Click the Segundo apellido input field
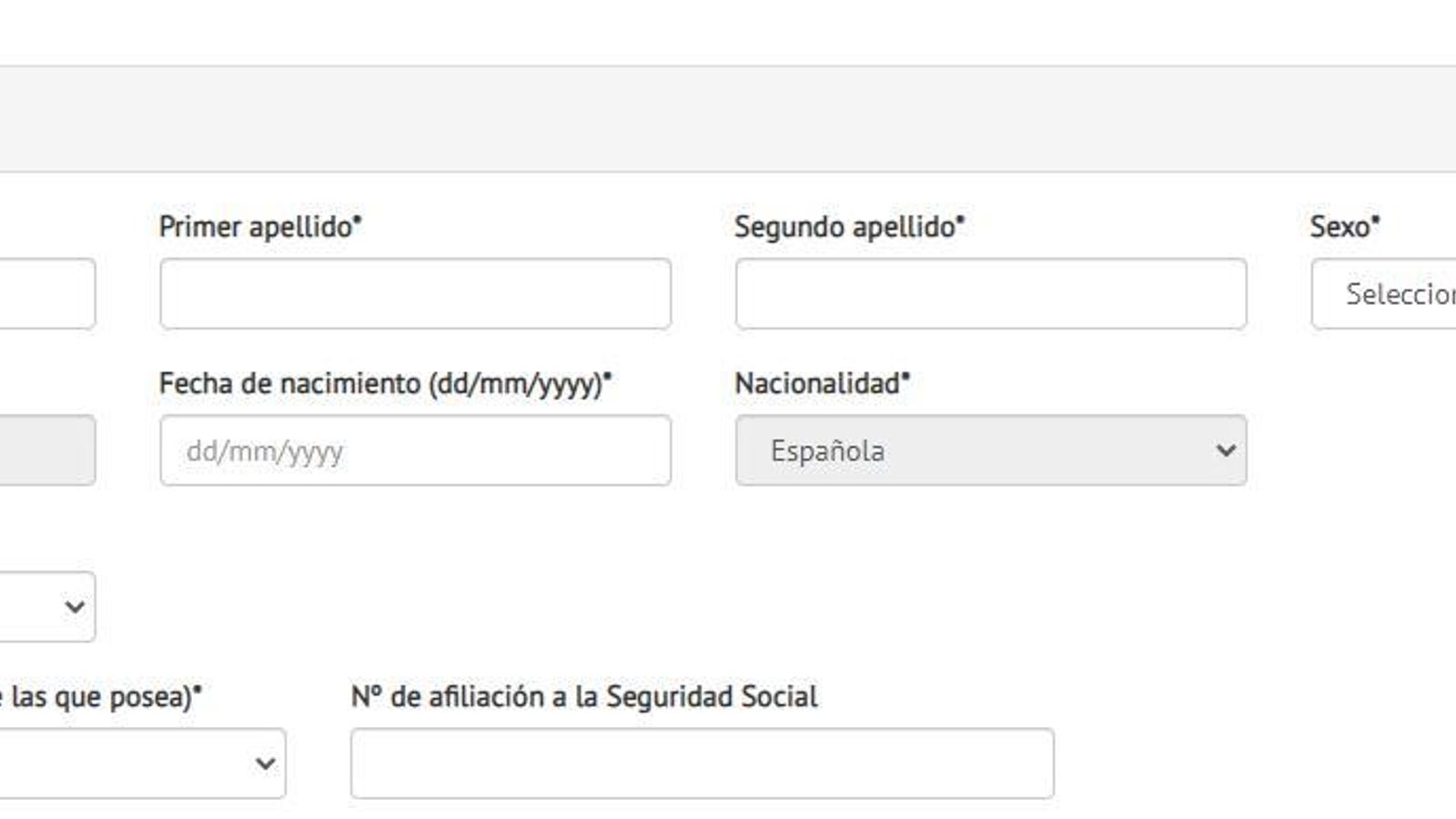 (x=991, y=293)
